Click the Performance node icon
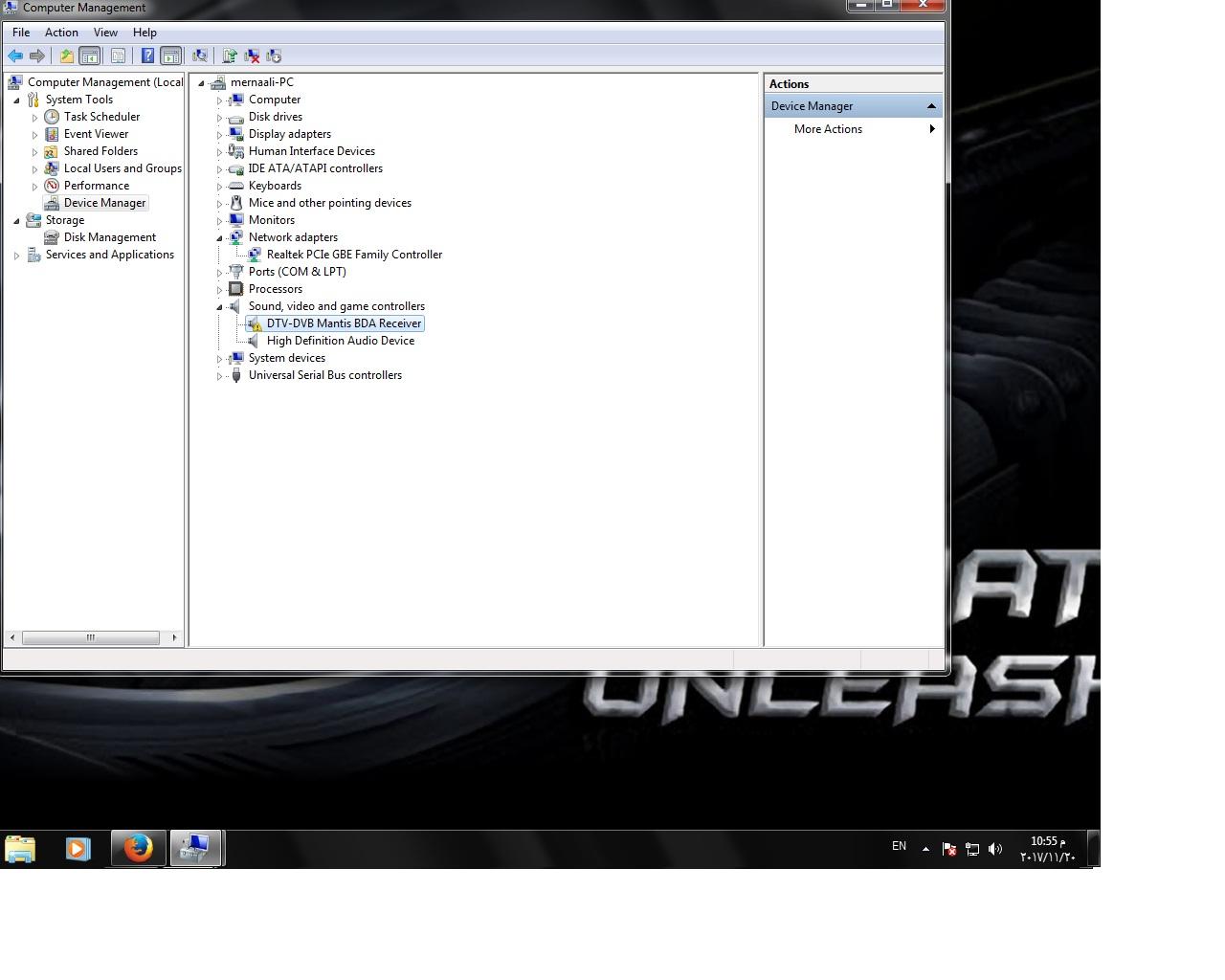 pos(52,186)
